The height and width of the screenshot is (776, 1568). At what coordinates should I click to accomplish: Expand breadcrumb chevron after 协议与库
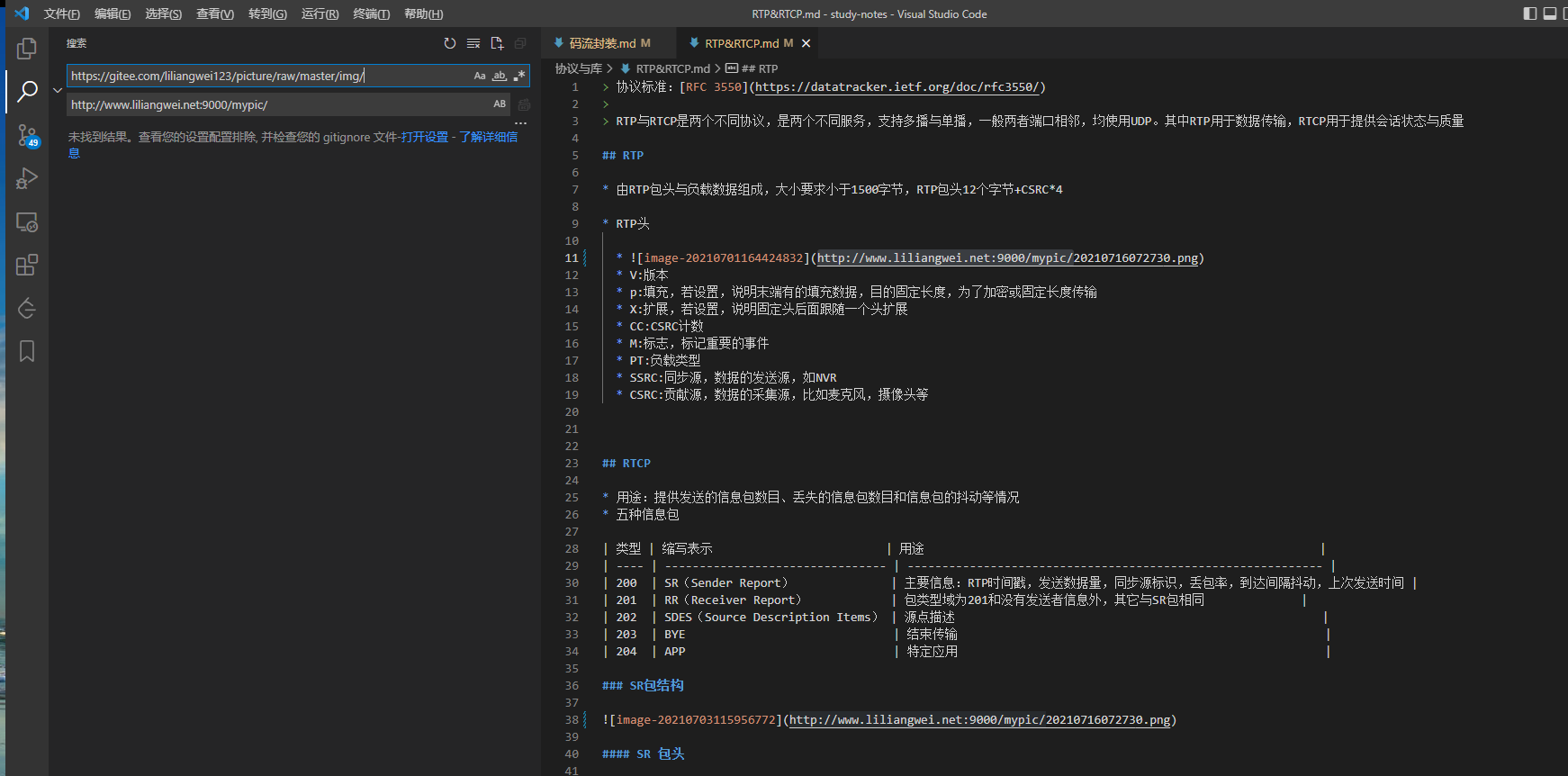[609, 68]
